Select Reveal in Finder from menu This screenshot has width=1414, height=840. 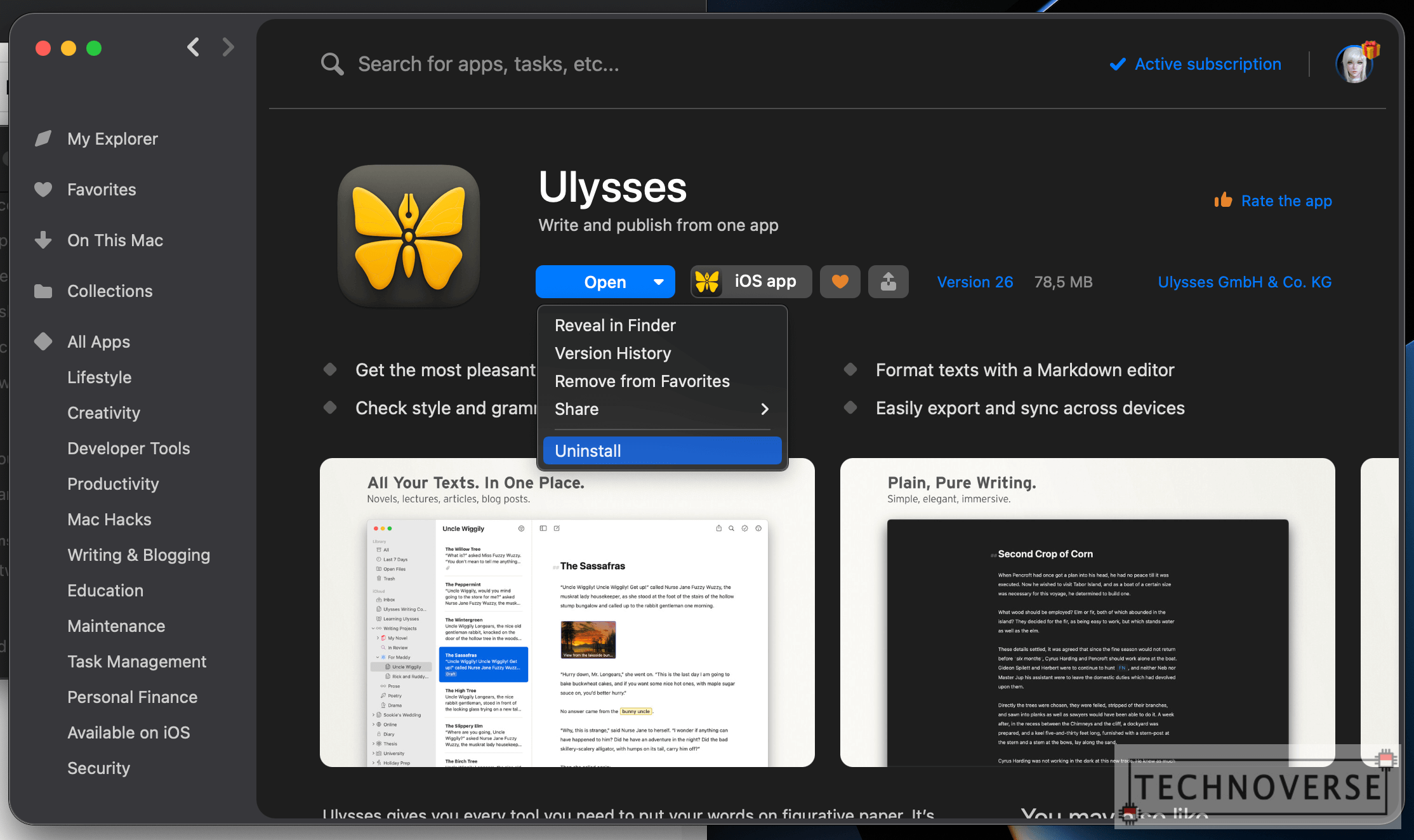pyautogui.click(x=662, y=325)
